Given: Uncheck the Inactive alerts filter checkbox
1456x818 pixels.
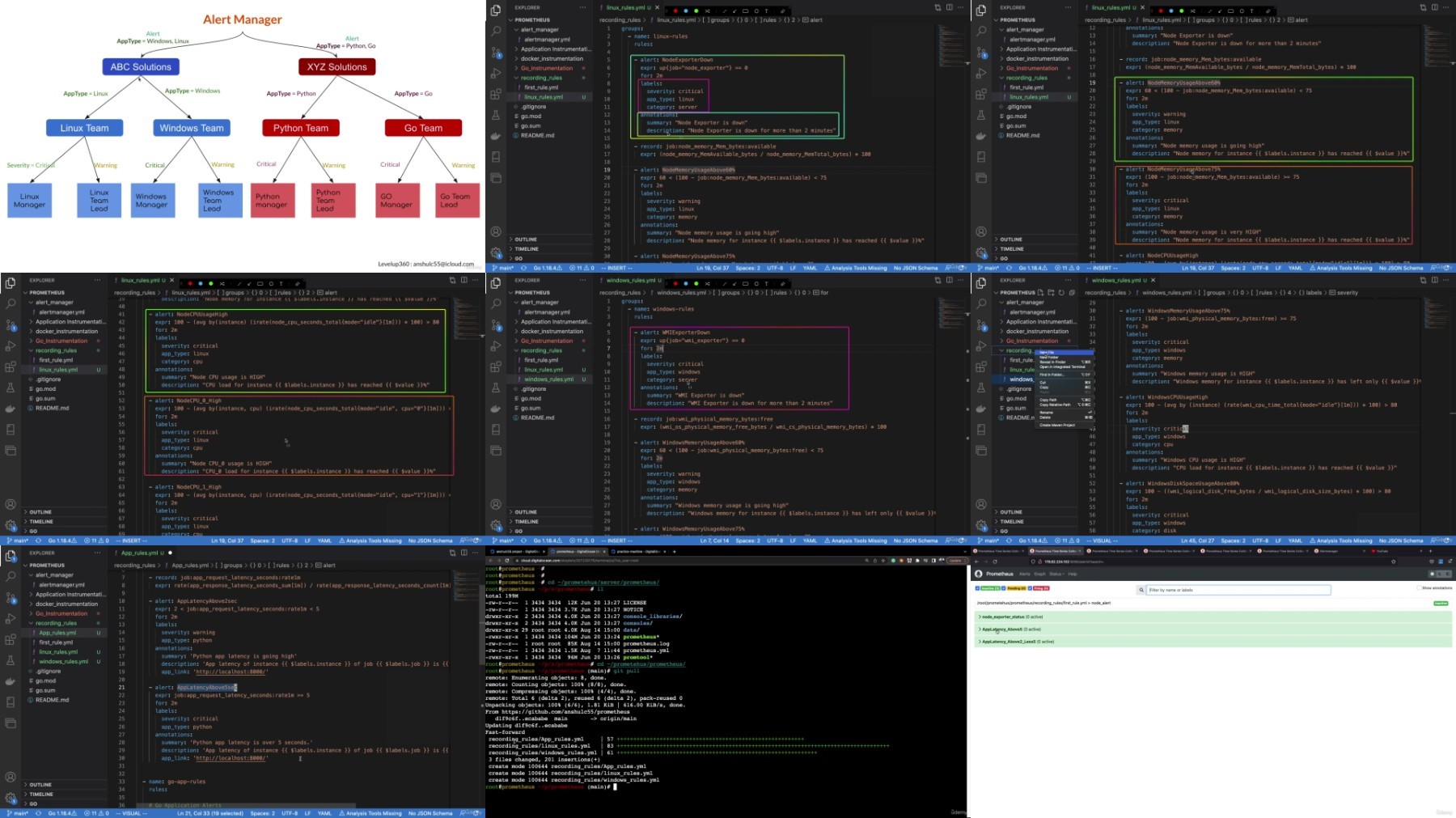Looking at the screenshot, I should point(977,588).
